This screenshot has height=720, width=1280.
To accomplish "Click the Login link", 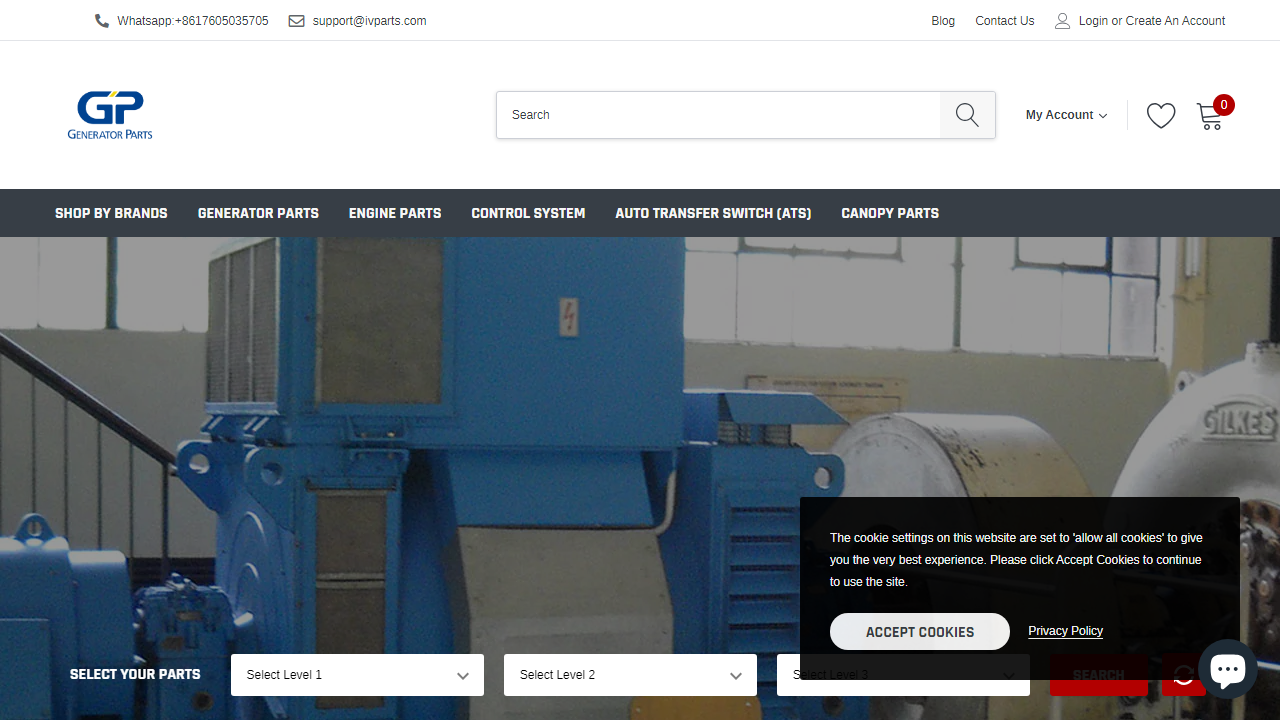I will tap(1093, 21).
